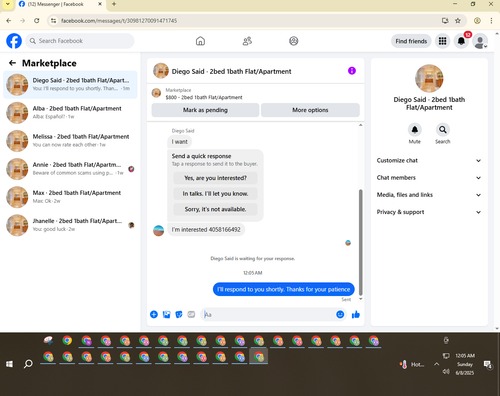Send quick reply Yes, are you interested?

pyautogui.click(x=215, y=178)
